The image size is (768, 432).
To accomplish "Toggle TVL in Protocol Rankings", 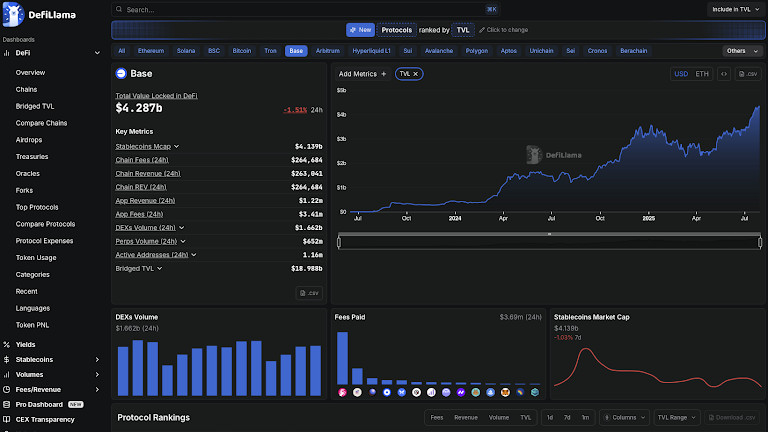I will click(x=526, y=418).
